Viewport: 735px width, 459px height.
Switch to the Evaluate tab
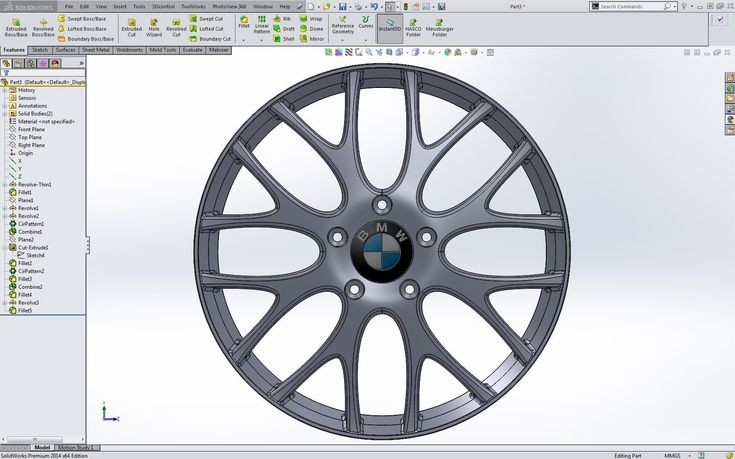[x=192, y=50]
